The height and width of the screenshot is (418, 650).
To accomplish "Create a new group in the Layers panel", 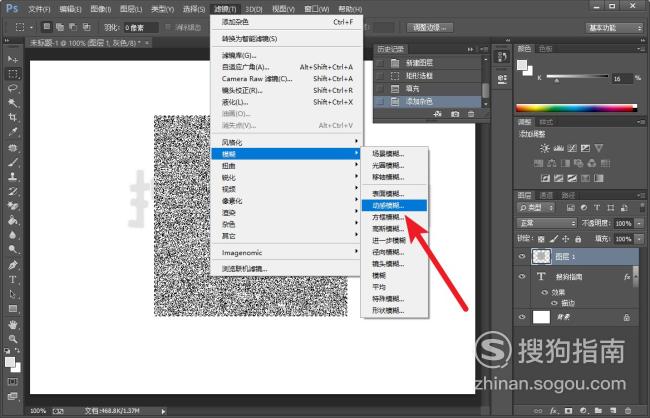I will pyautogui.click(x=598, y=411).
